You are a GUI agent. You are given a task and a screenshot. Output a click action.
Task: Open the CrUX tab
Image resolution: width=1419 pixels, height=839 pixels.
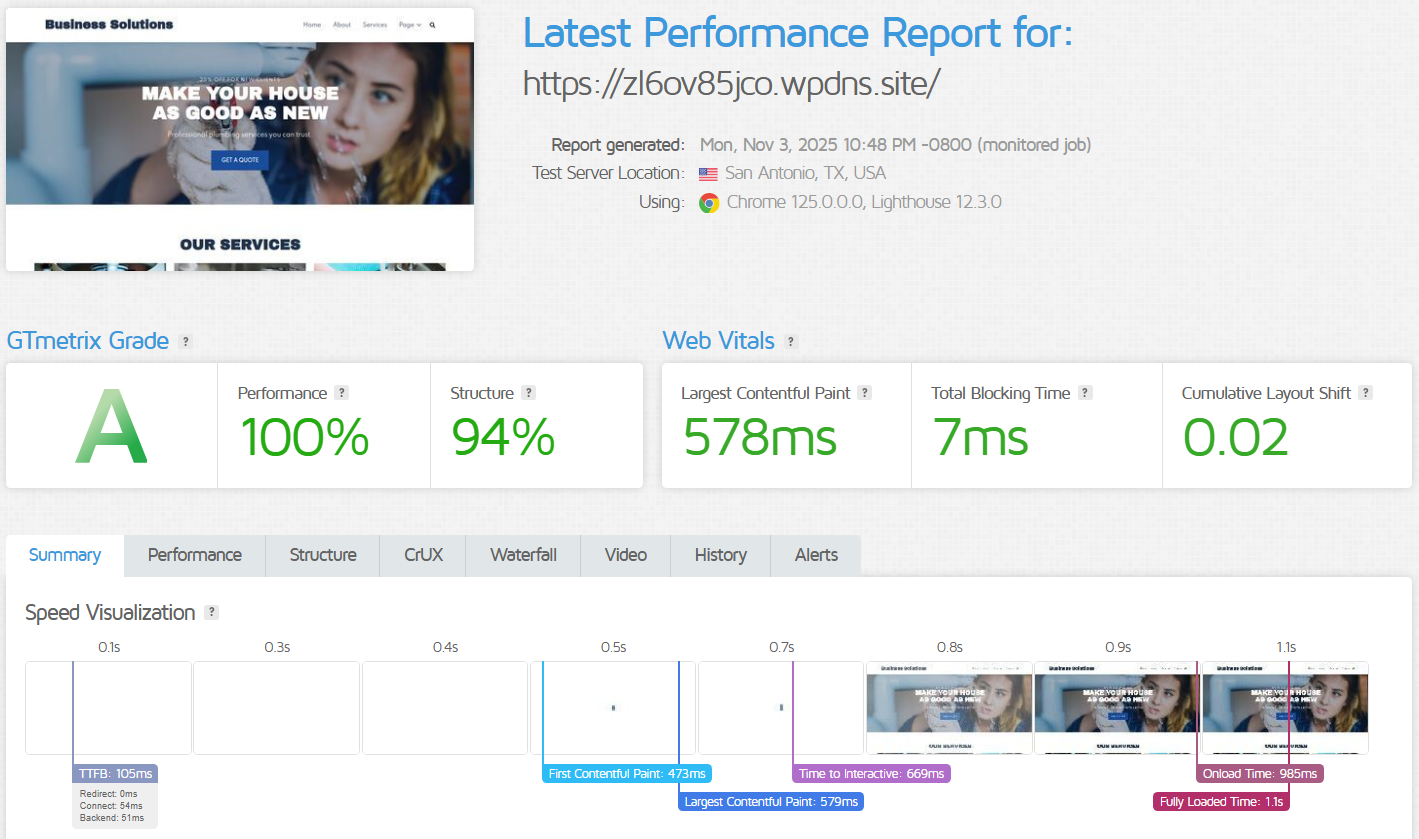423,555
